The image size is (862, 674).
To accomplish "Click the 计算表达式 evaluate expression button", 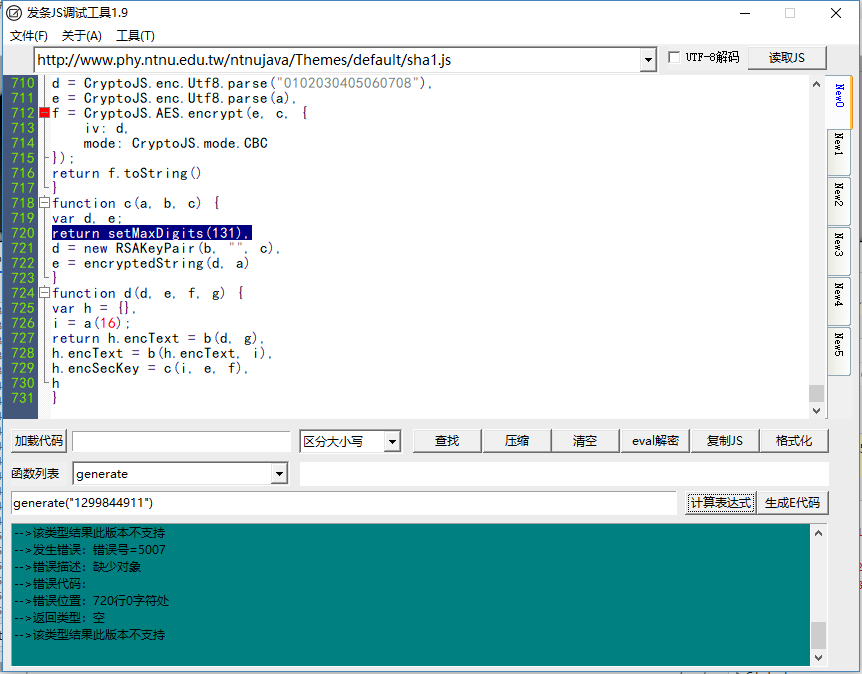I will [x=720, y=502].
